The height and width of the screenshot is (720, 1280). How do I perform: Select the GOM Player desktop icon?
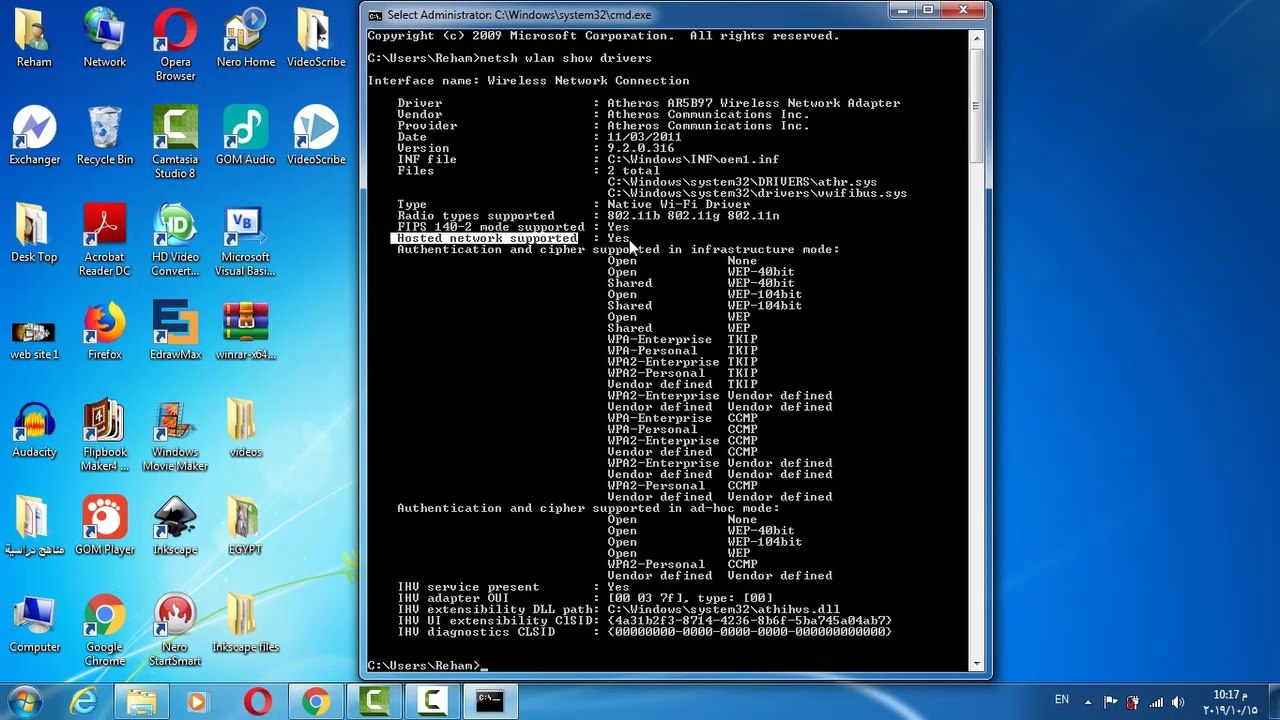[104, 526]
